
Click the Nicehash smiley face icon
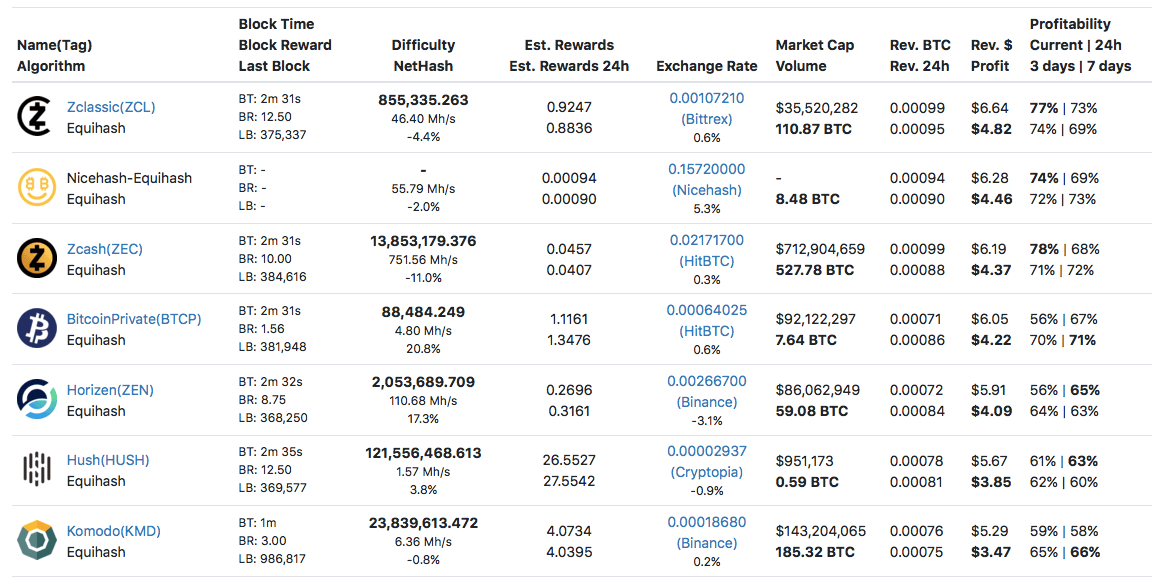[37, 188]
